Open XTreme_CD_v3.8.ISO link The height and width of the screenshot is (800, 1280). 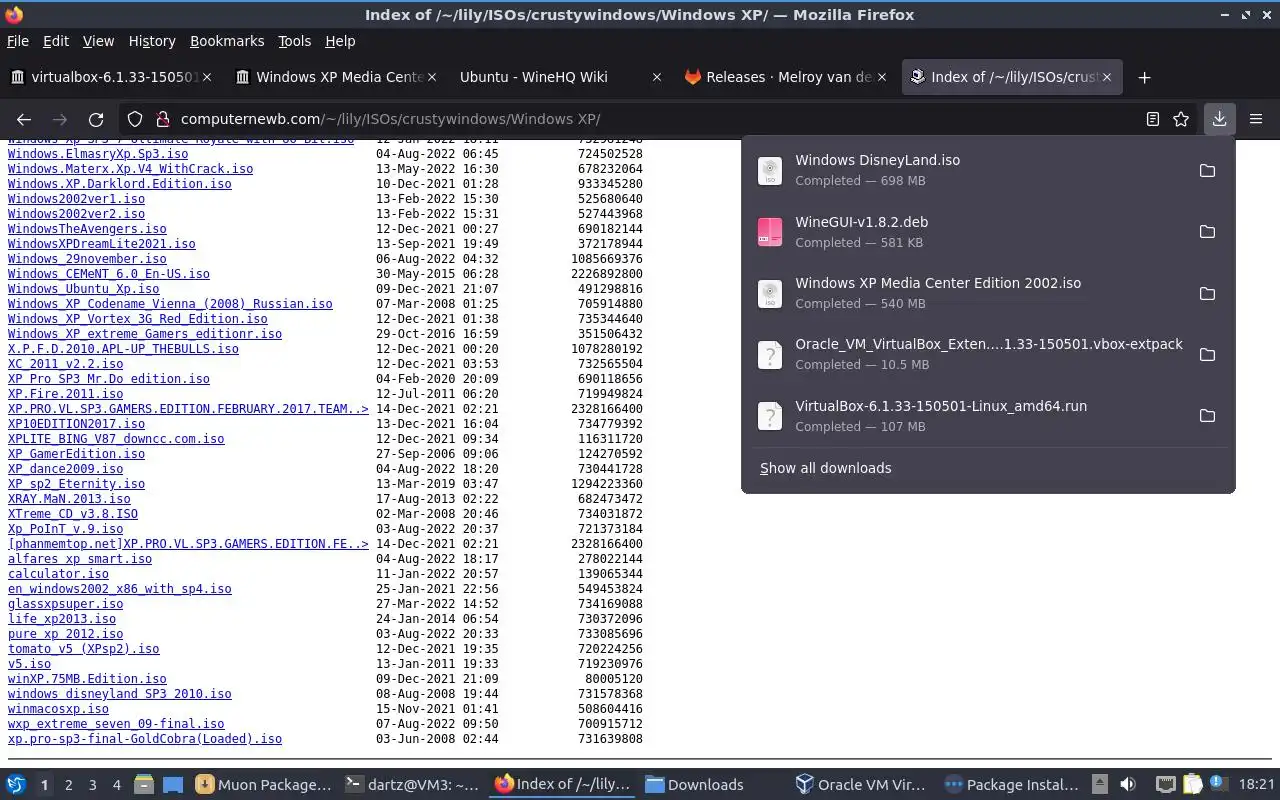73,514
